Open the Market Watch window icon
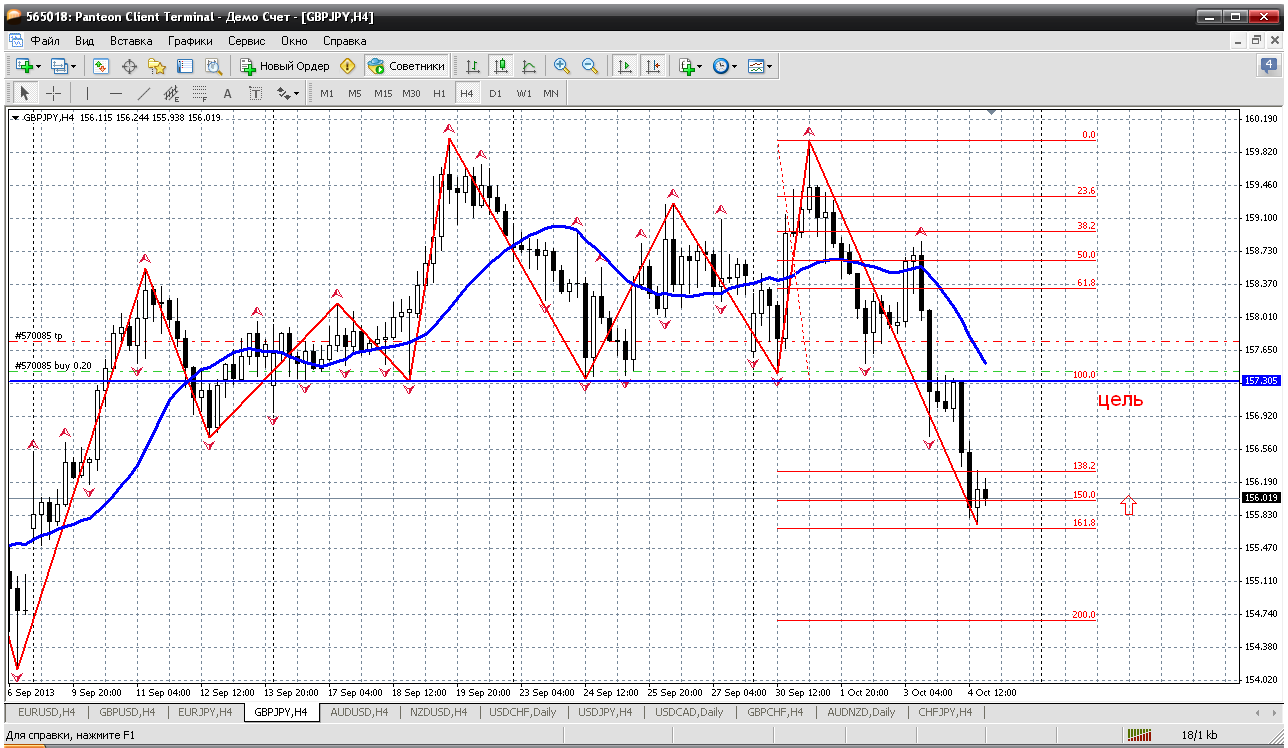Image resolution: width=1288 pixels, height=748 pixels. coord(101,66)
